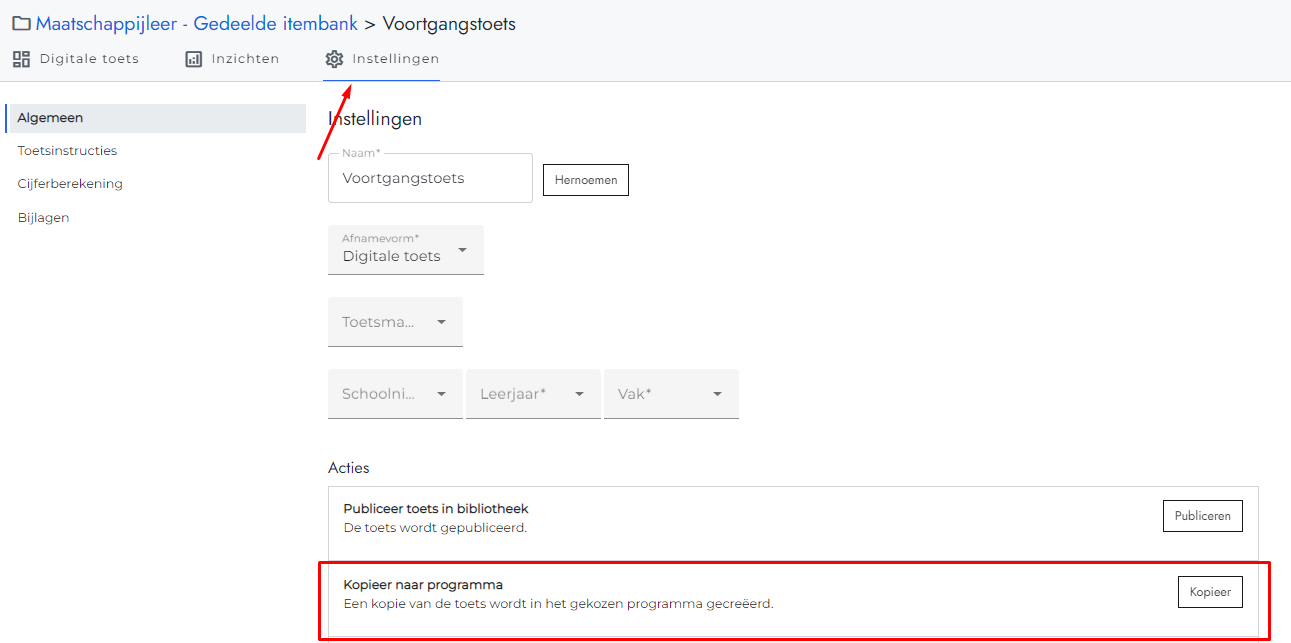Click the Inzichten chart icon
This screenshot has height=643, width=1291.
(194, 59)
